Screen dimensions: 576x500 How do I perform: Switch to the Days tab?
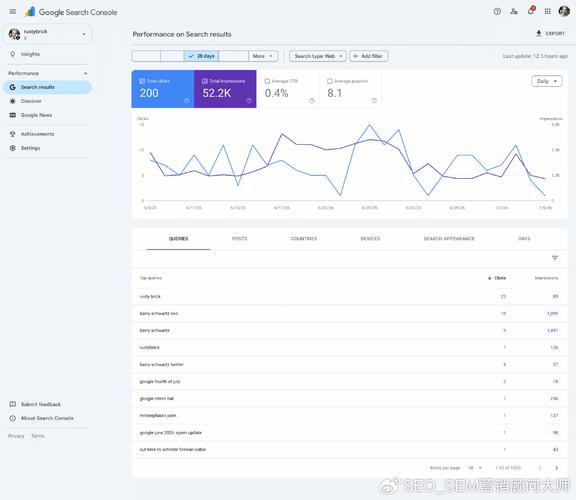524,239
